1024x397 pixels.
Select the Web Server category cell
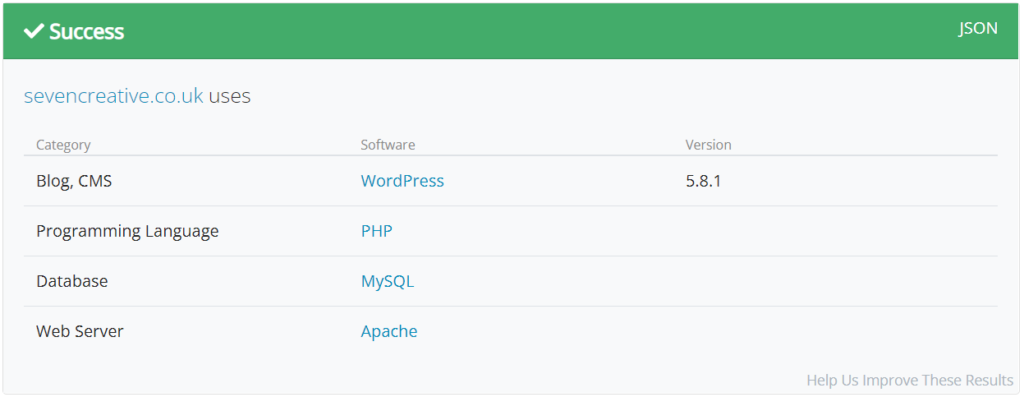[80, 332]
